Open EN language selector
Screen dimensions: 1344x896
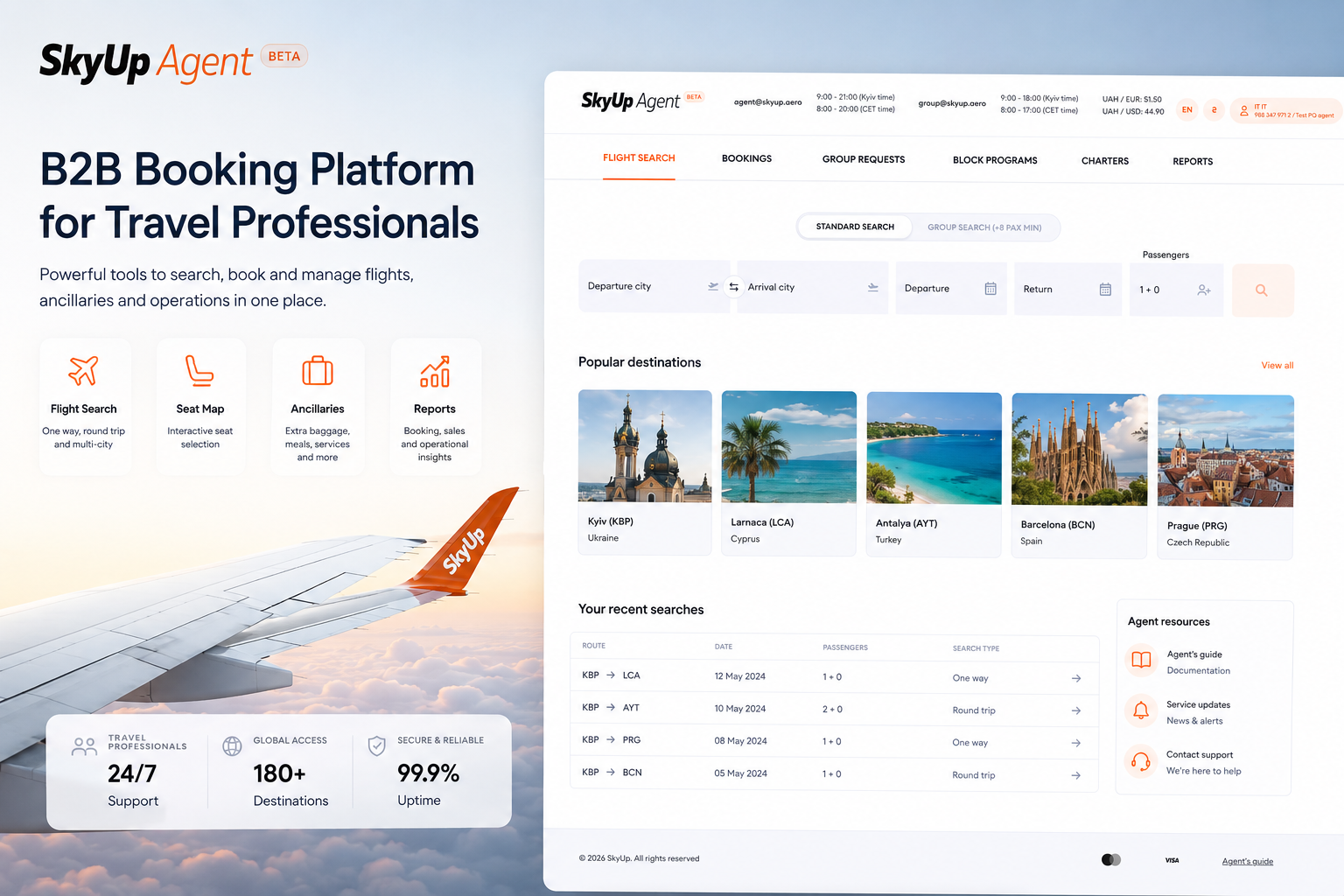point(1187,109)
